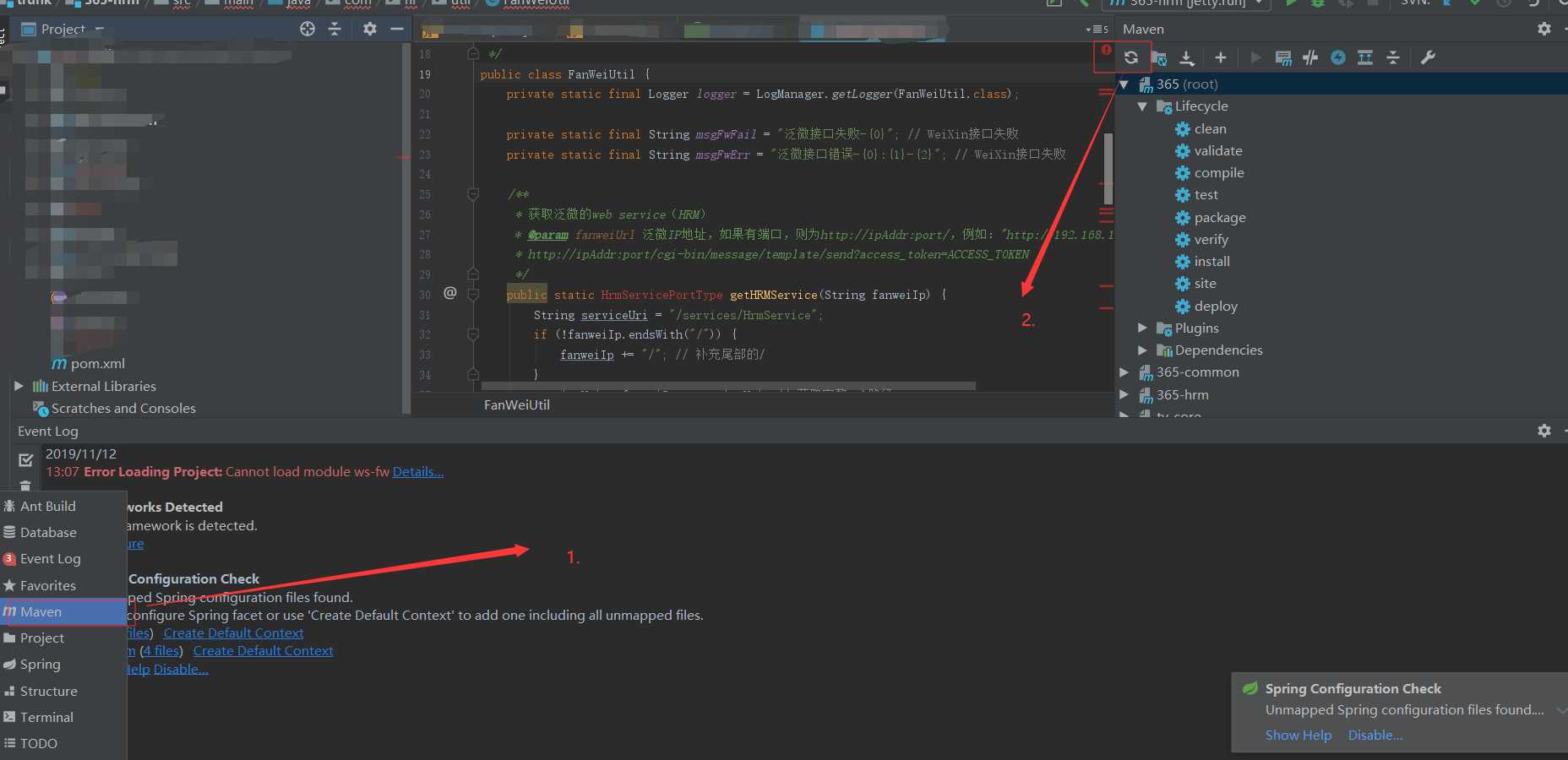This screenshot has height=760, width=1568.
Task: Toggle code fold at line 25 comment
Action: coord(473,194)
